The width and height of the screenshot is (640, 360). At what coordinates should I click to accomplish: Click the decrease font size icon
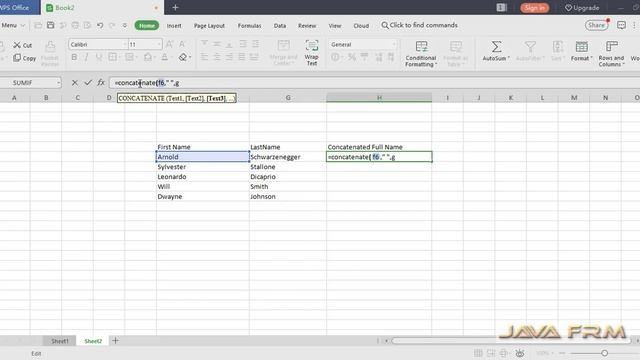(182, 44)
